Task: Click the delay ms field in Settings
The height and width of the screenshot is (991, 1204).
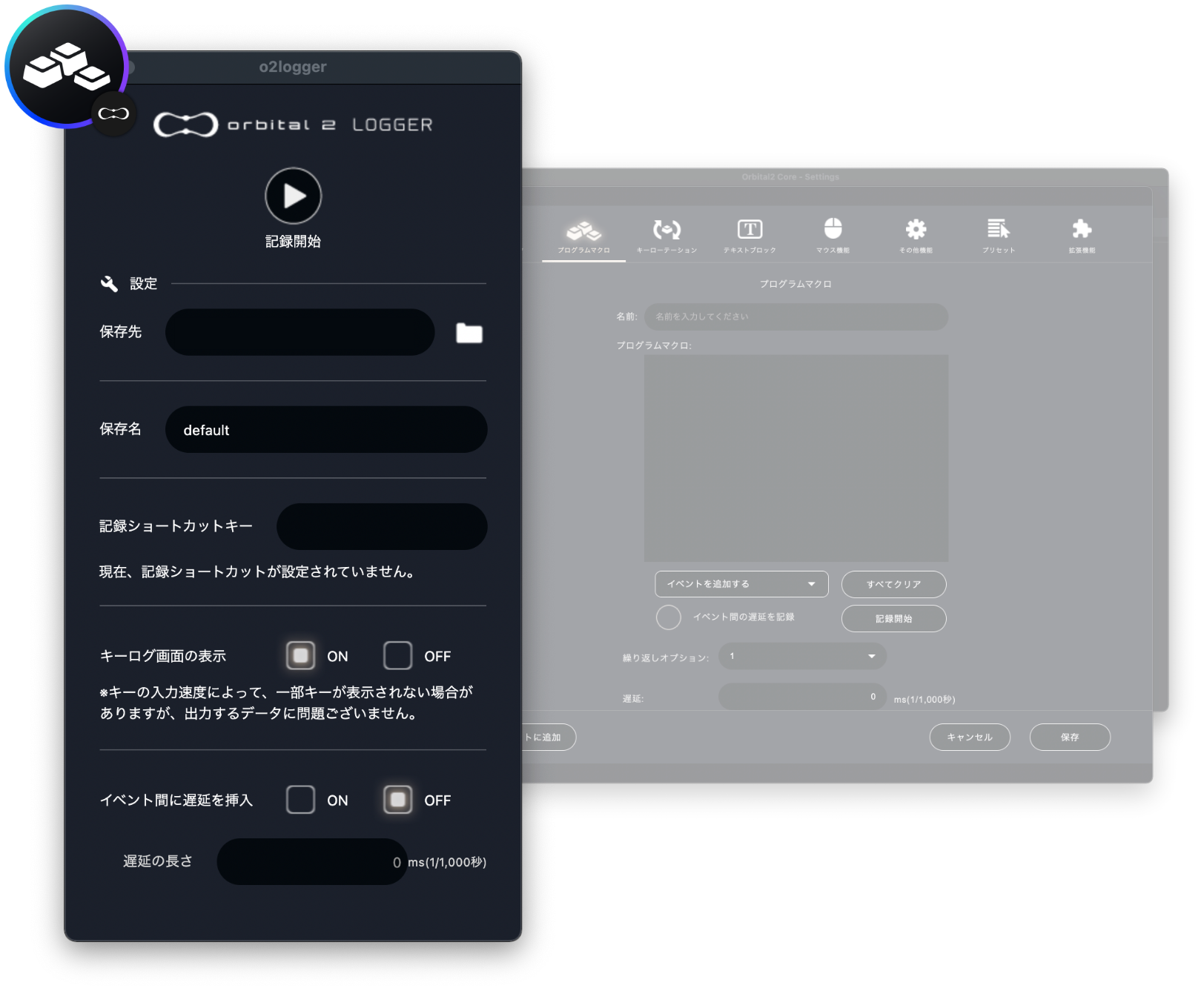Action: 802,697
